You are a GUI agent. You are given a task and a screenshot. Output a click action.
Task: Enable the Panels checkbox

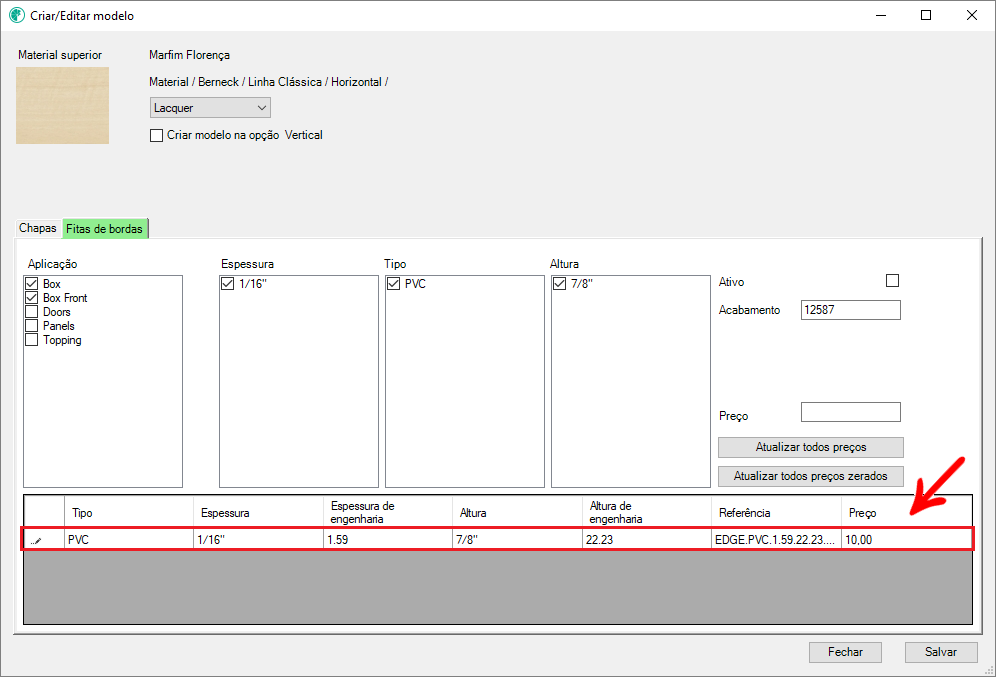(x=32, y=326)
